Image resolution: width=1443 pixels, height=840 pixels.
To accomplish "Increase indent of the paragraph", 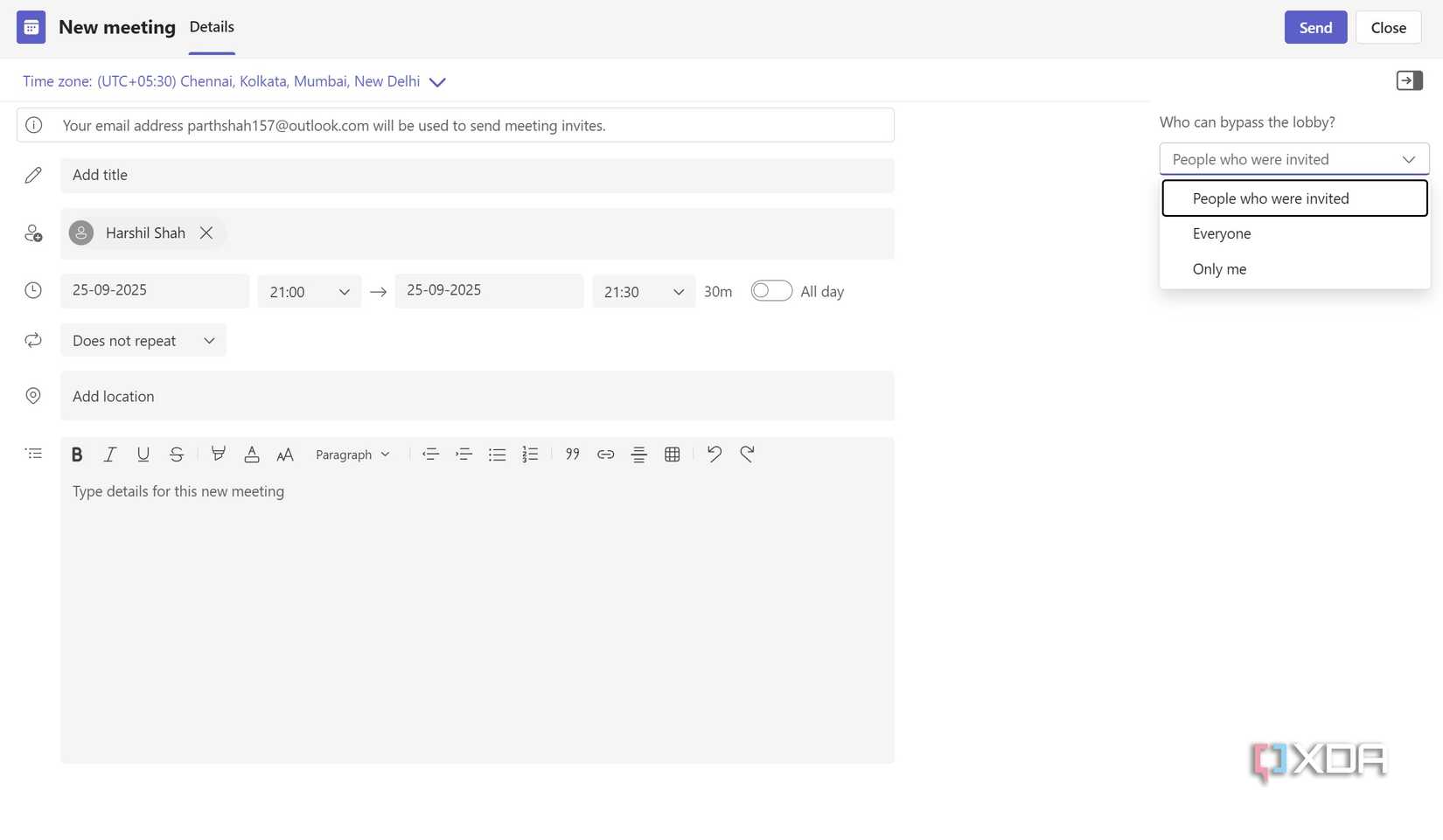I will tap(464, 455).
